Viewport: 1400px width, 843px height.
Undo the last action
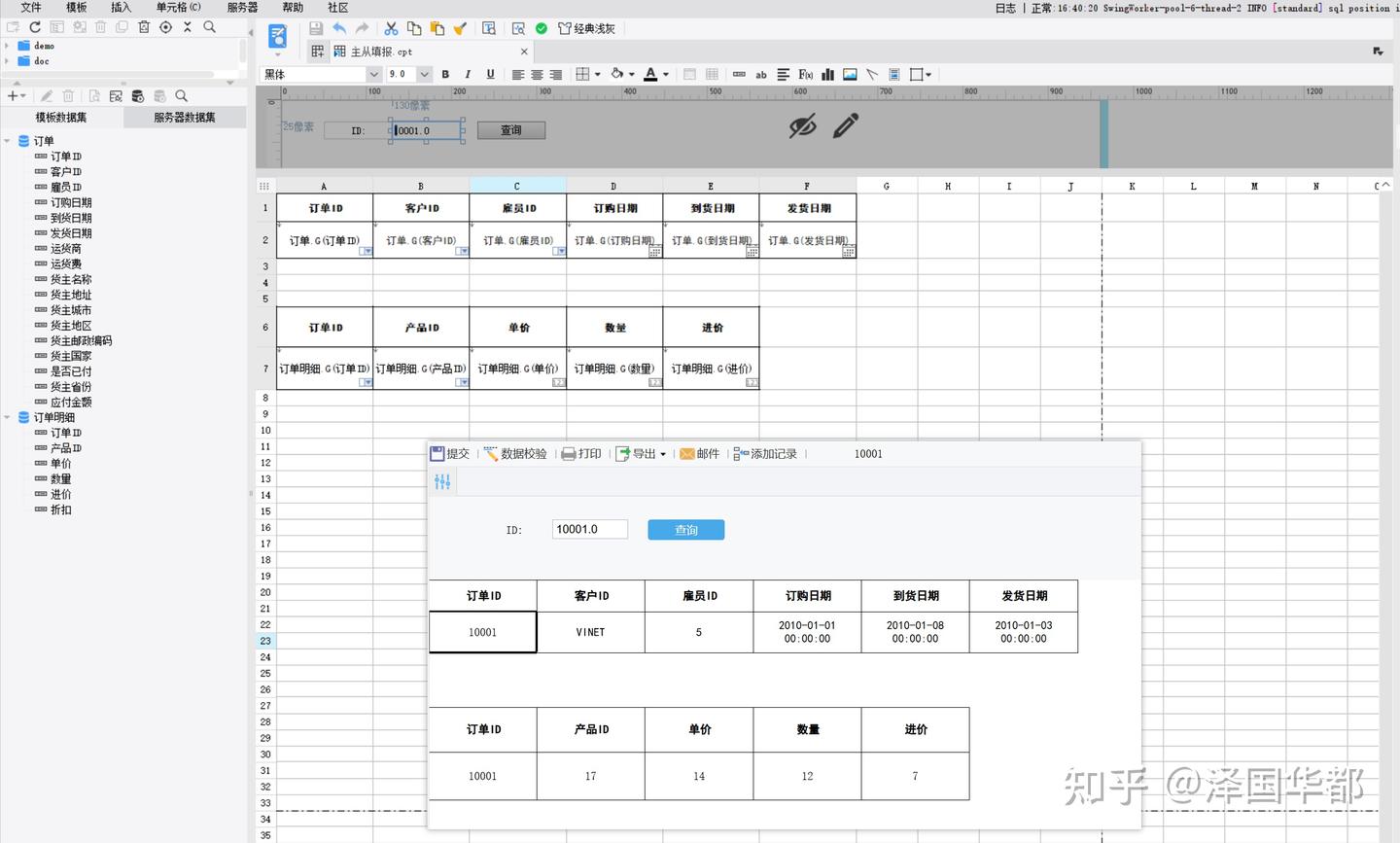(x=339, y=29)
